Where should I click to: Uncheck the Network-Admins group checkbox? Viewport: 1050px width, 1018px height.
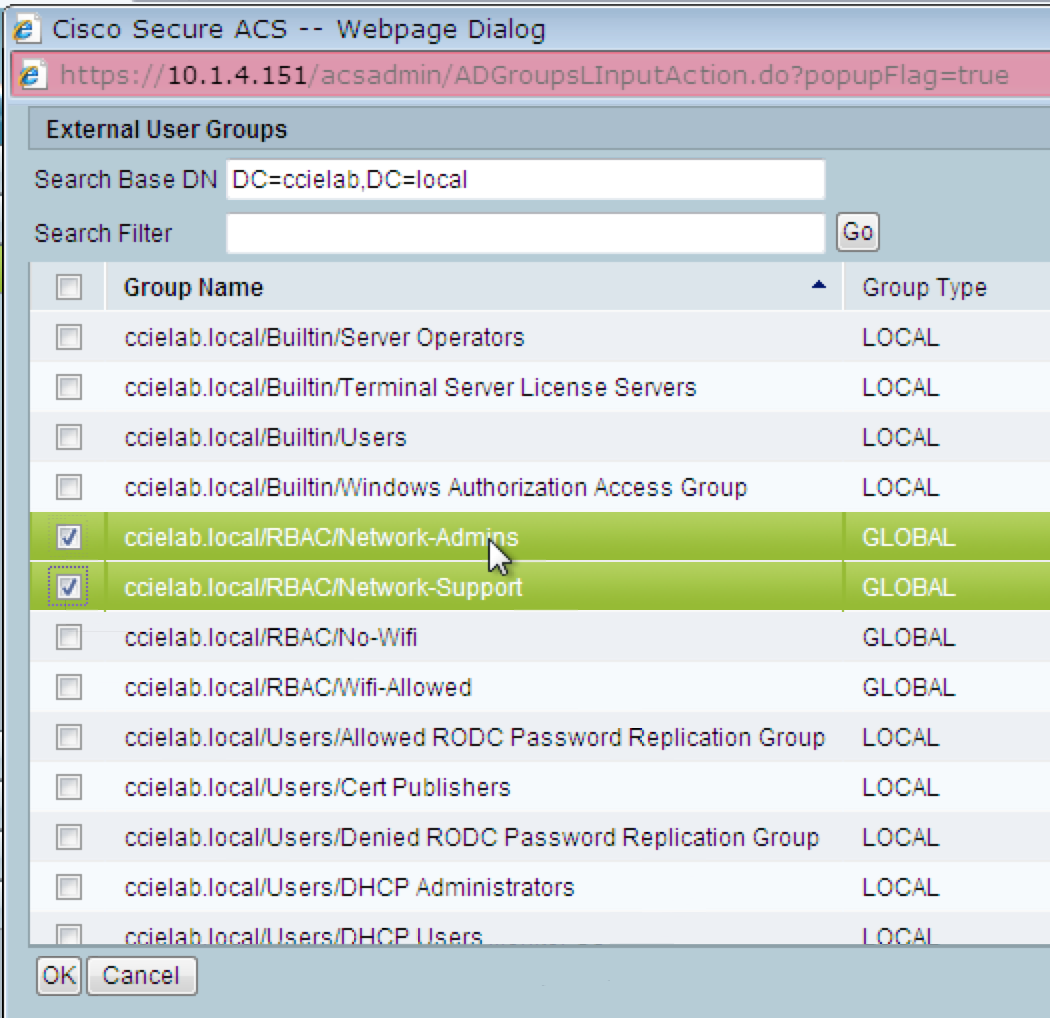67,537
